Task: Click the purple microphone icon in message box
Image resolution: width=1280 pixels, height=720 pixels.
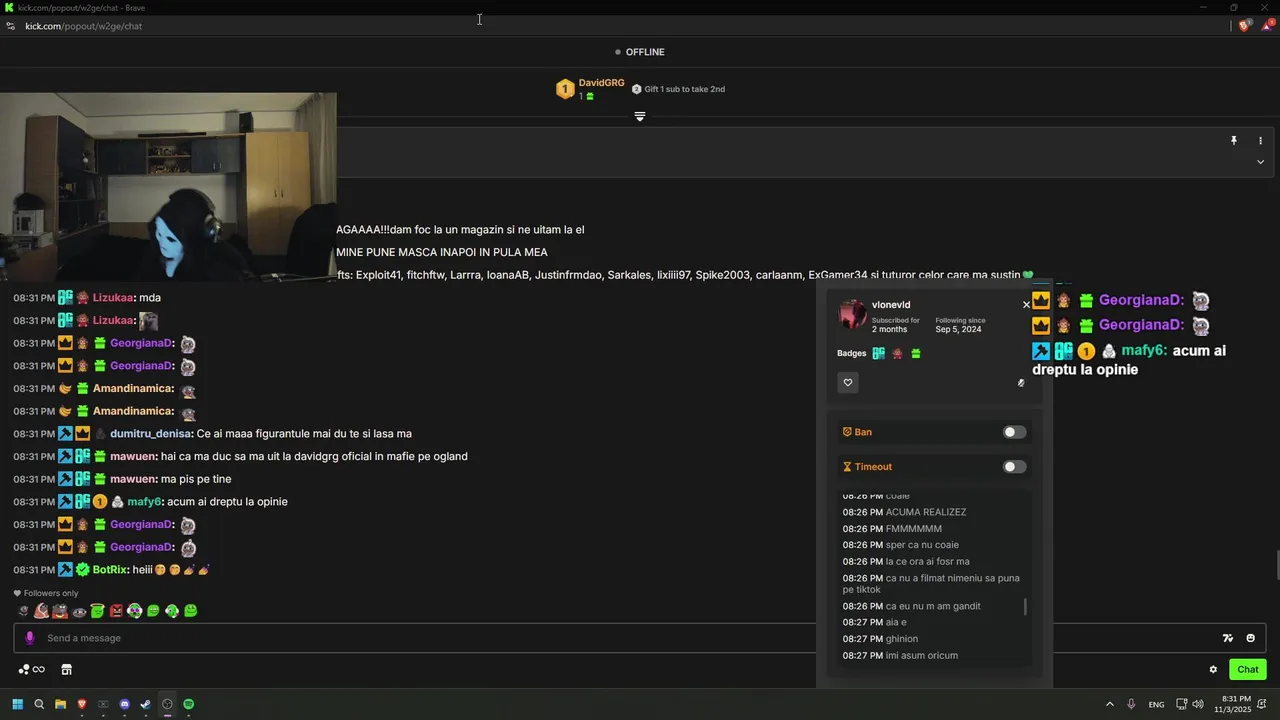Action: (30, 638)
